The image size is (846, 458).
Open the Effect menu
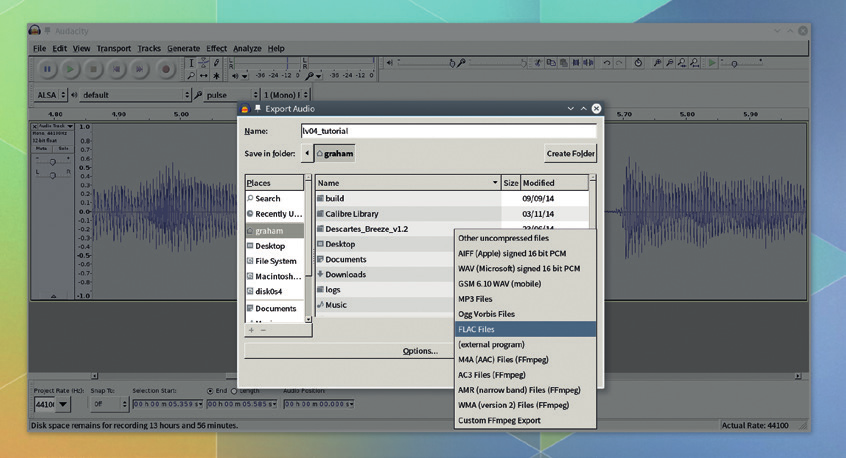pos(216,49)
